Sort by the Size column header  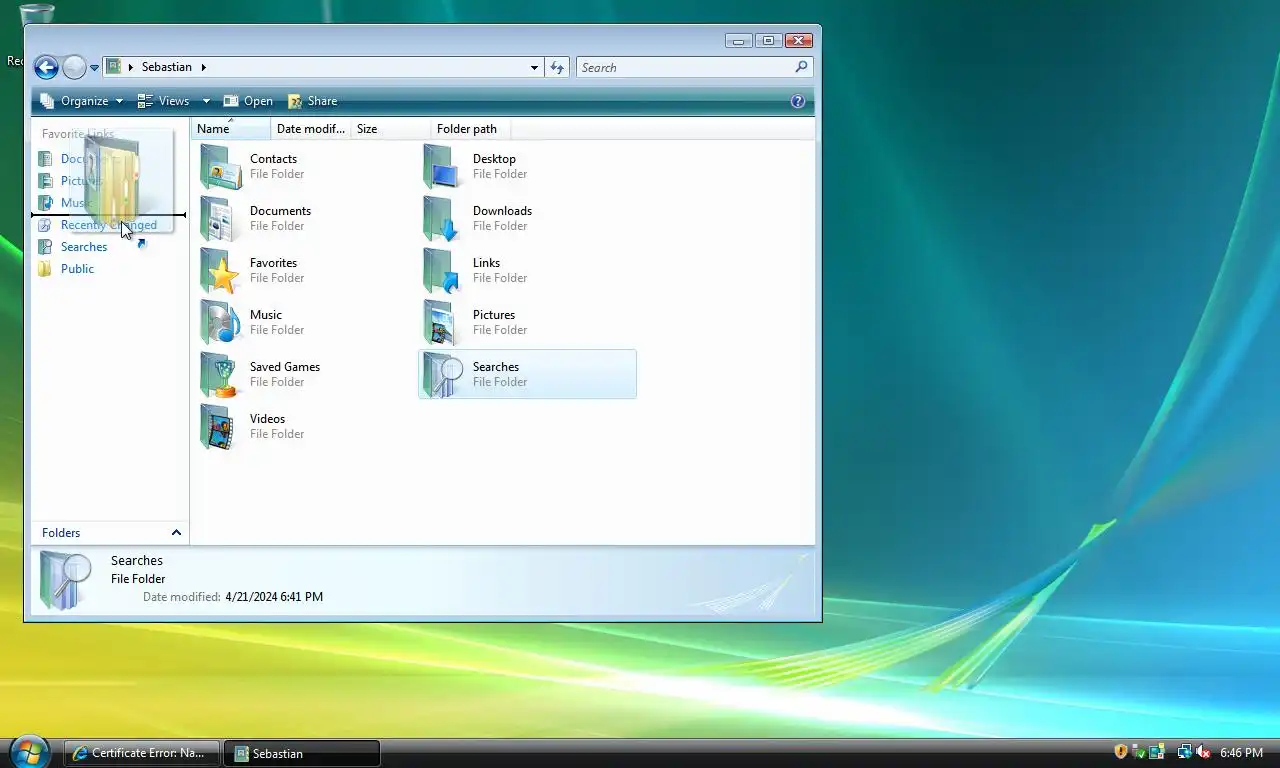(x=391, y=129)
